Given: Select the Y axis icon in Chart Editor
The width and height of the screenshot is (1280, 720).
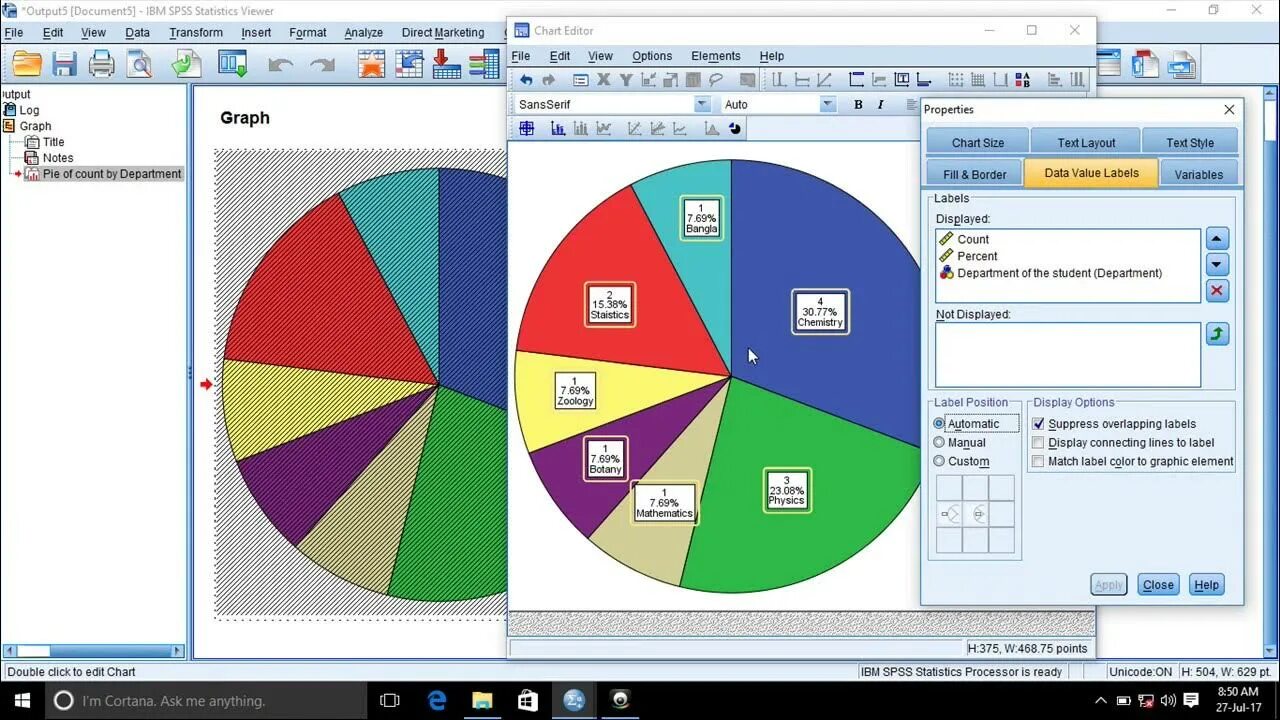Looking at the screenshot, I should tap(626, 80).
